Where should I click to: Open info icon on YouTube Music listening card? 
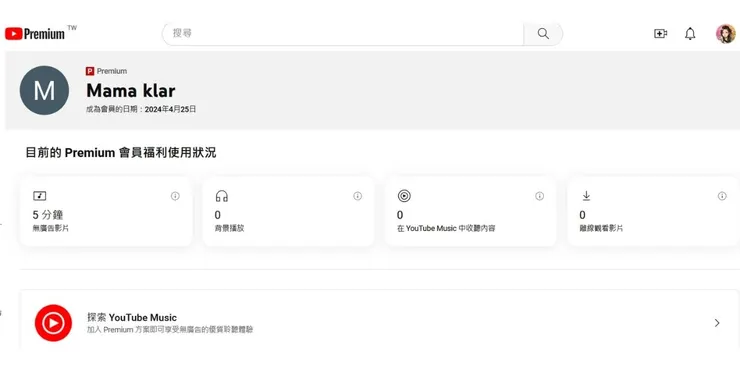click(539, 196)
